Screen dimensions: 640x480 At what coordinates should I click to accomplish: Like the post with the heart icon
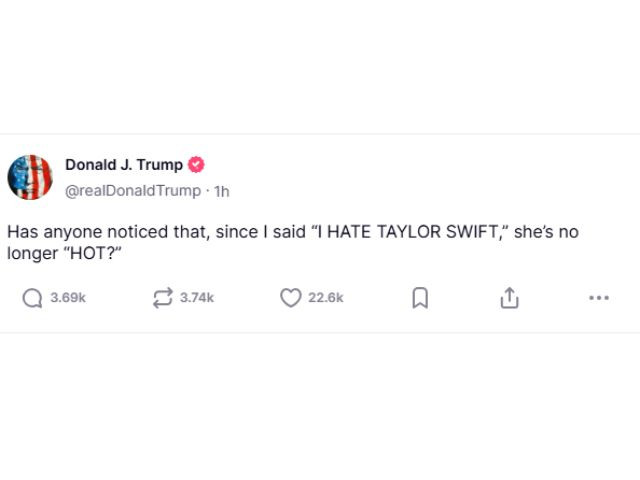[291, 298]
